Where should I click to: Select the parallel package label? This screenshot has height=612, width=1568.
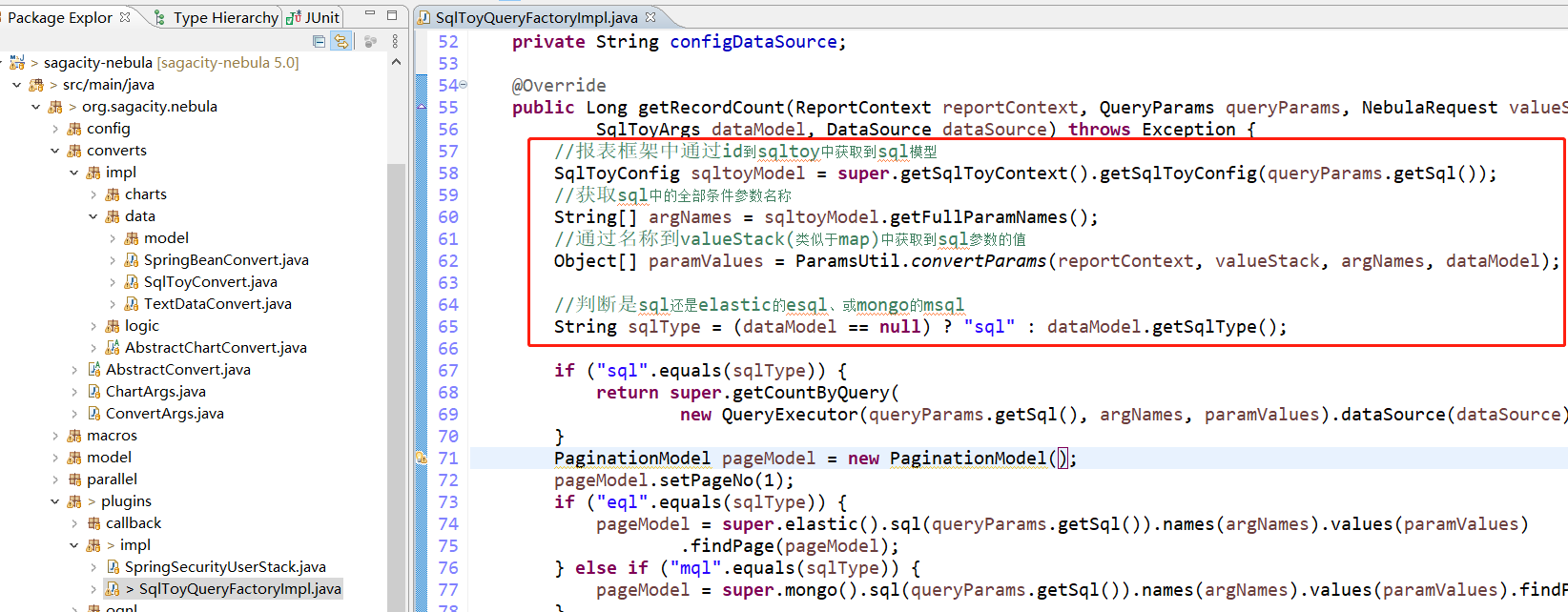tap(112, 479)
